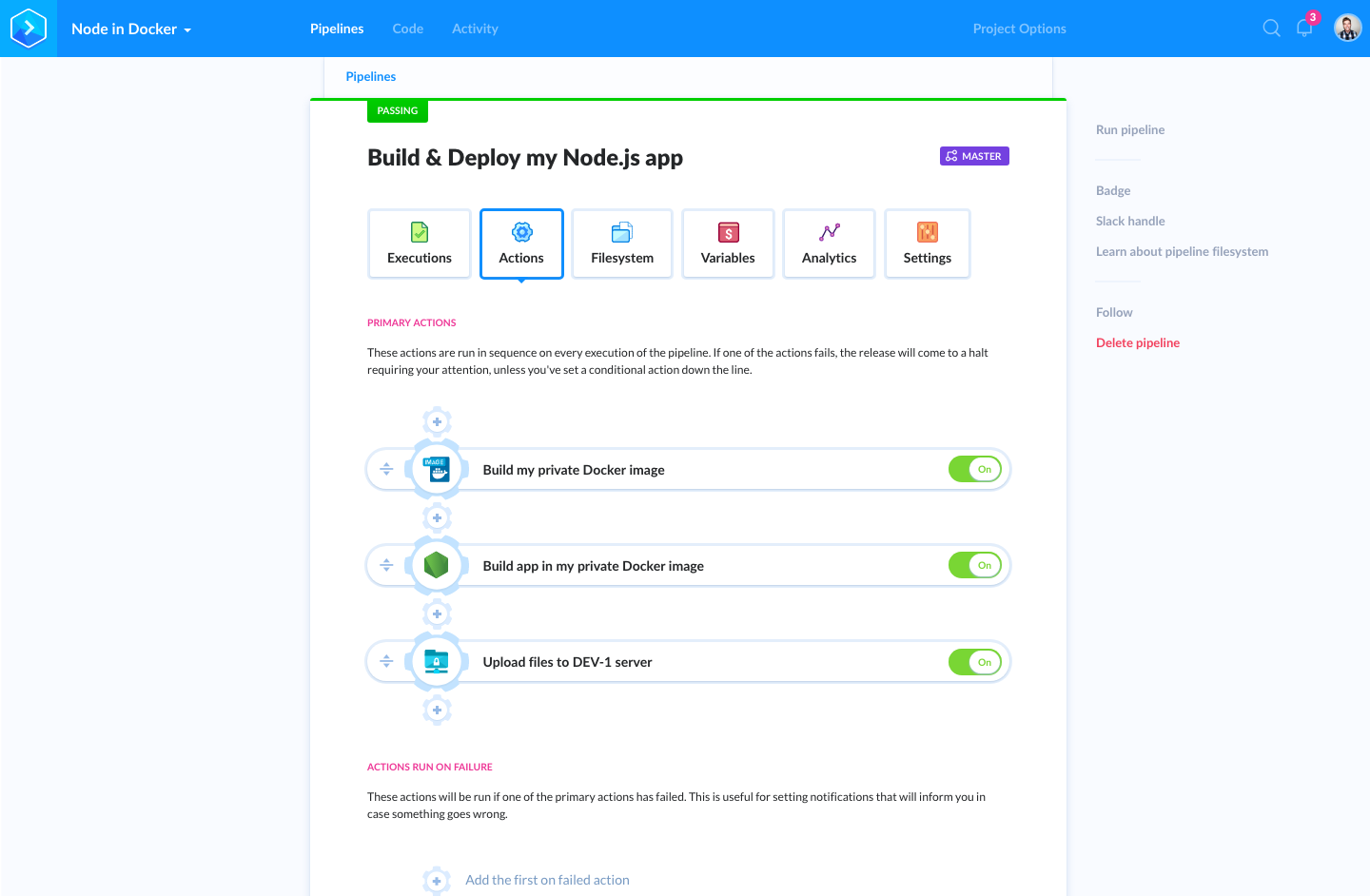Open the Badge link

pyautogui.click(x=1113, y=190)
